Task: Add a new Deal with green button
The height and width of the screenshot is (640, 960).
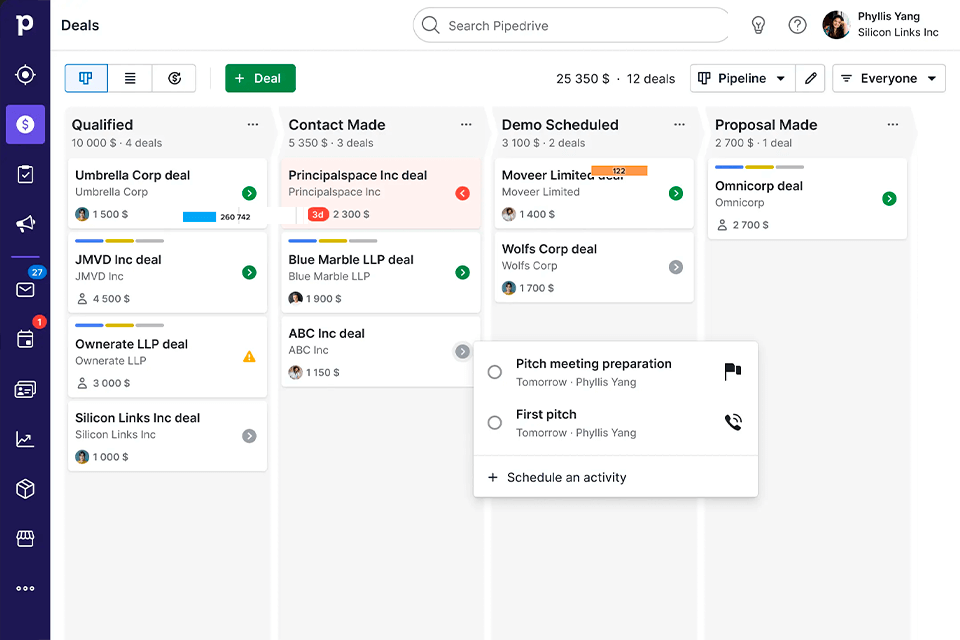Action: pyautogui.click(x=260, y=78)
